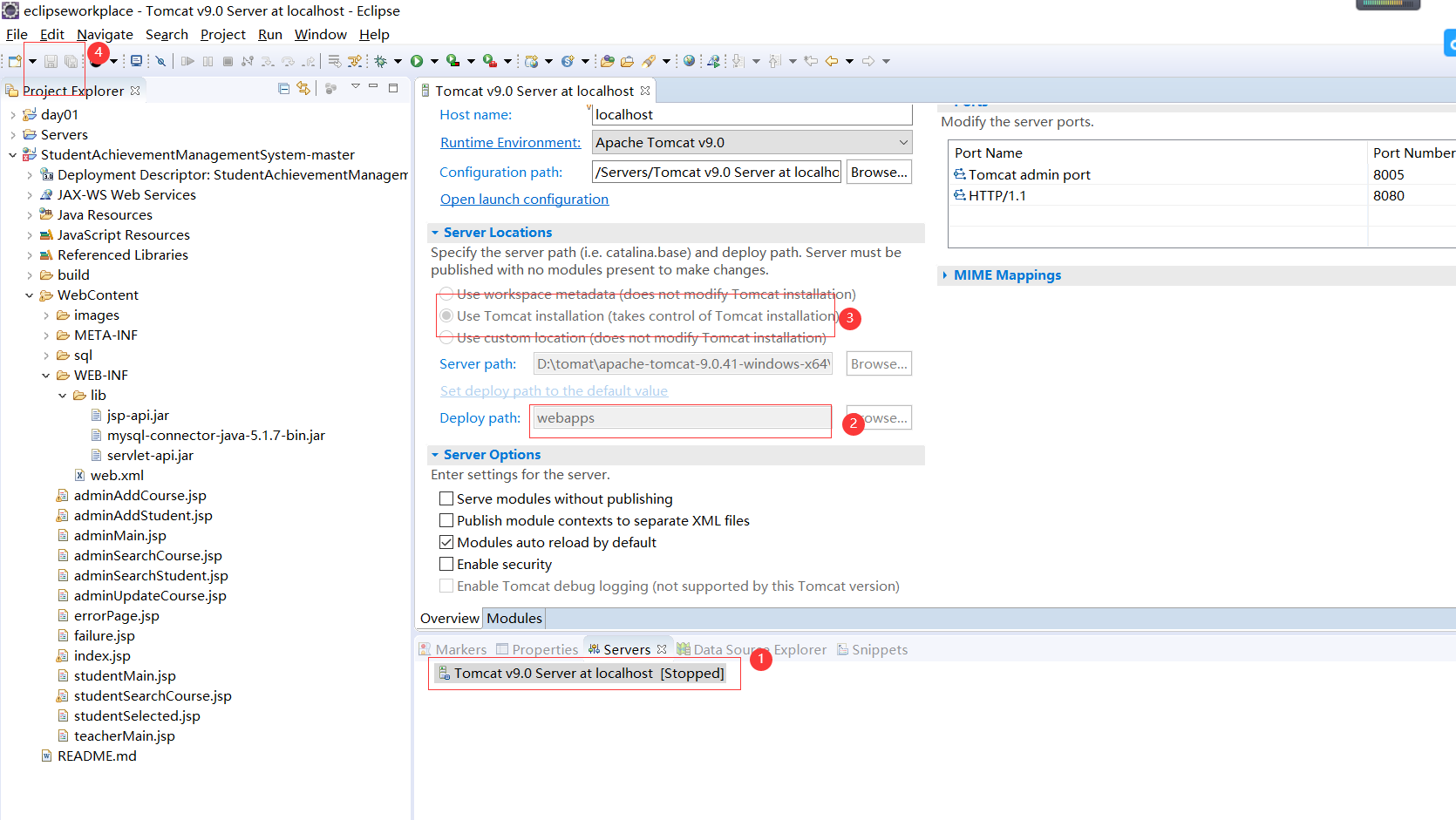Click the New Dynamic Web Project icon
The height and width of the screenshot is (820, 1456).
[532, 61]
